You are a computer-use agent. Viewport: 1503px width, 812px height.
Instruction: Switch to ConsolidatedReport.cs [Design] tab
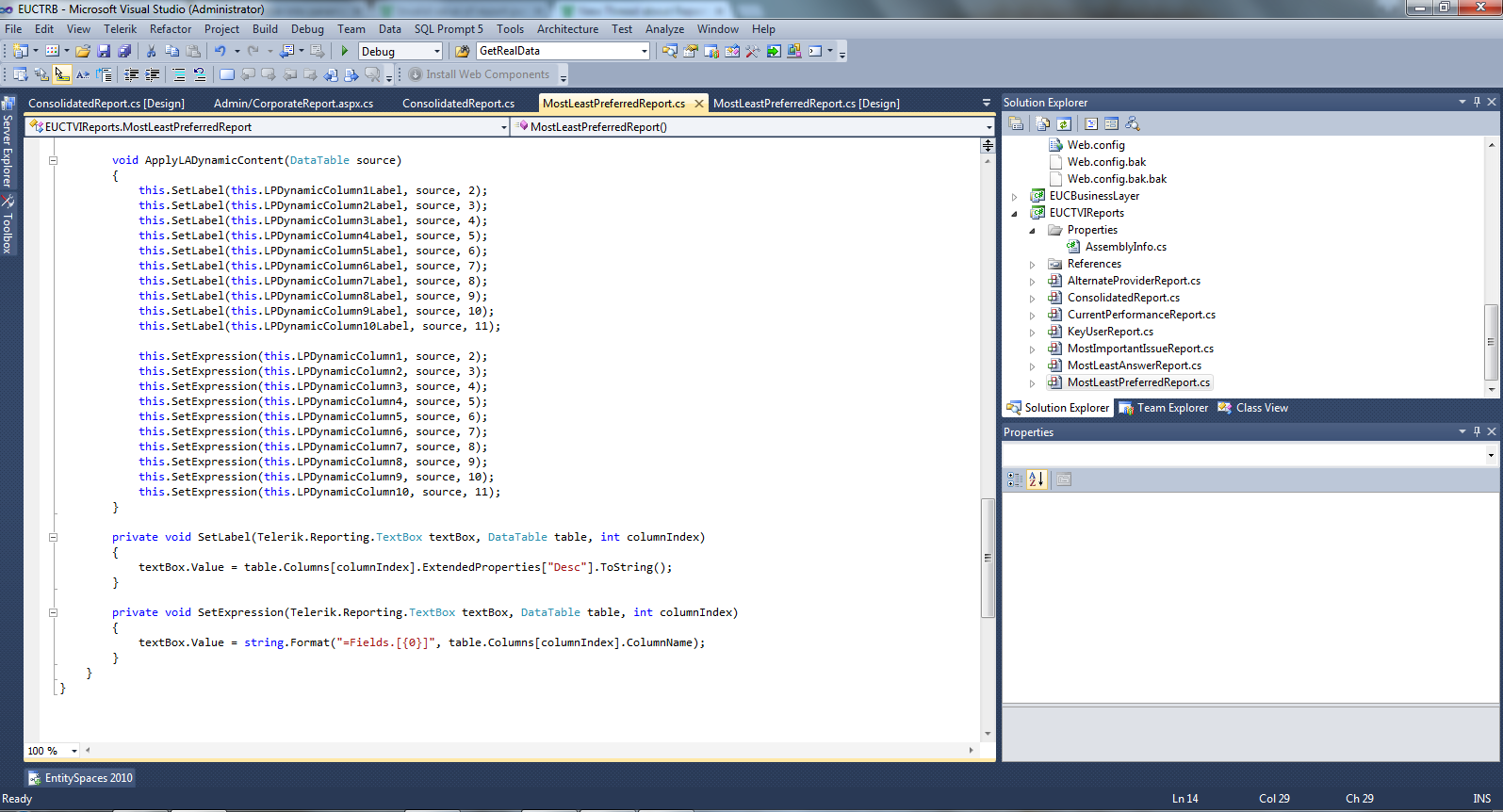point(106,104)
